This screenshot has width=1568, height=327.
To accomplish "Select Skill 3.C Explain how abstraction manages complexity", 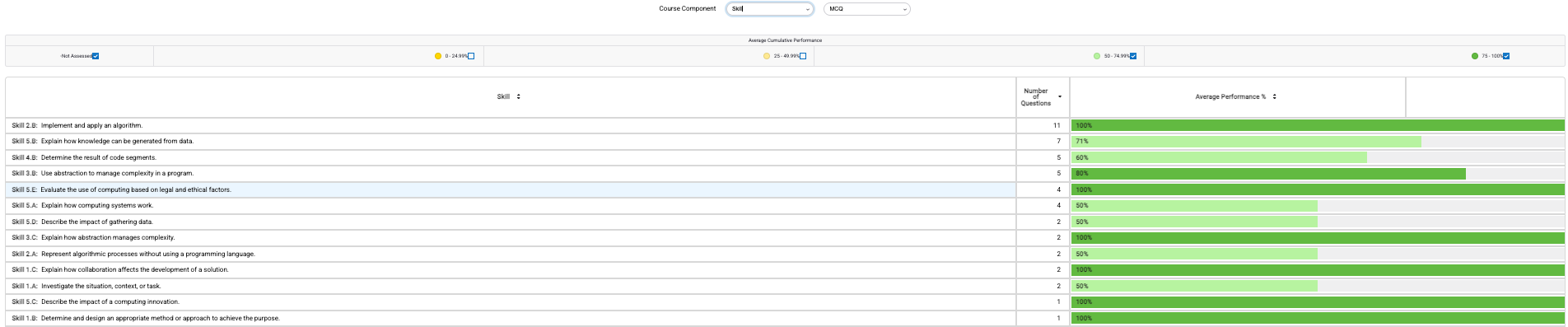I will (x=511, y=238).
